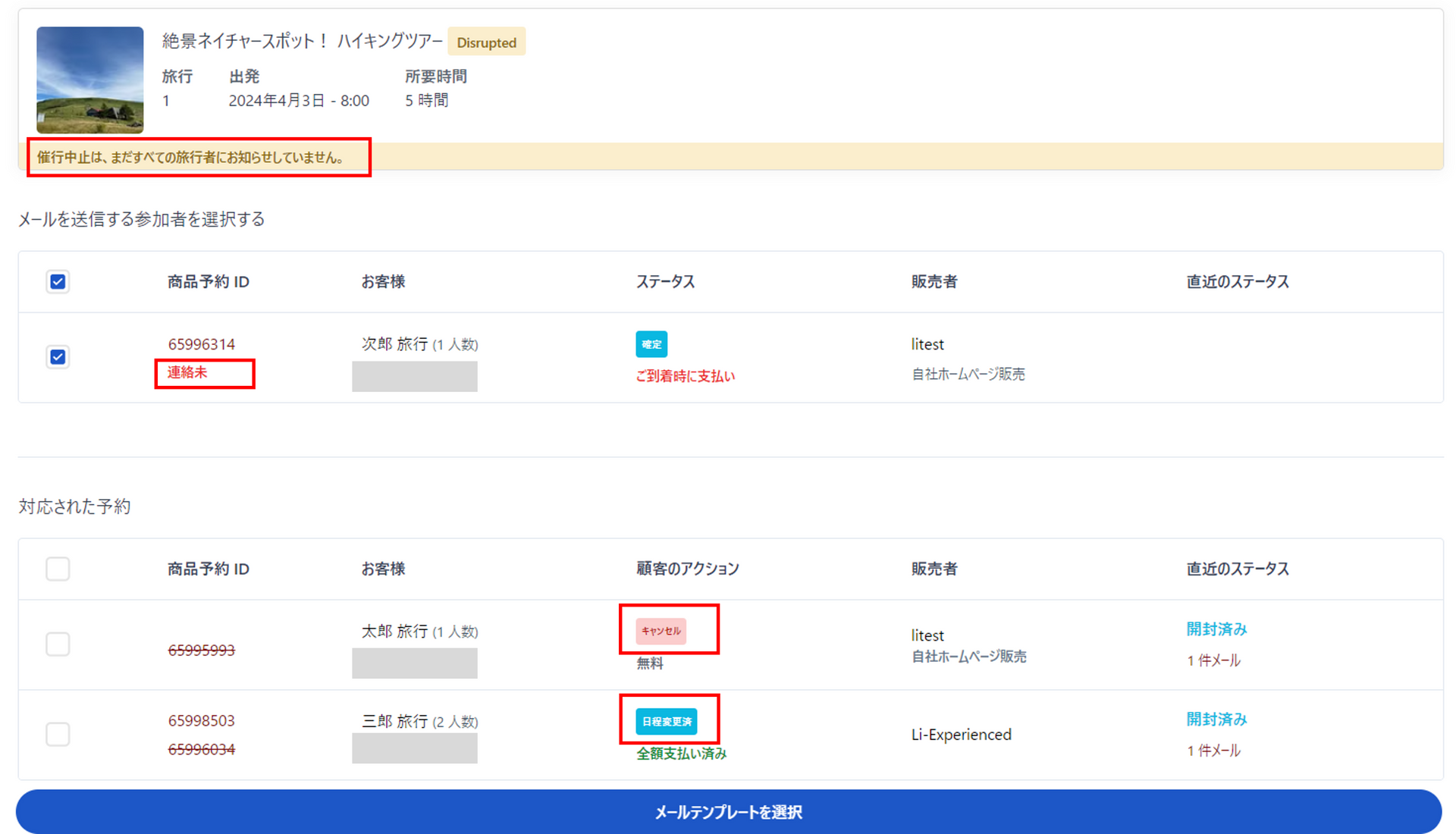1456x834 pixels.
Task: Open booking ID 65996314
Action: (201, 344)
